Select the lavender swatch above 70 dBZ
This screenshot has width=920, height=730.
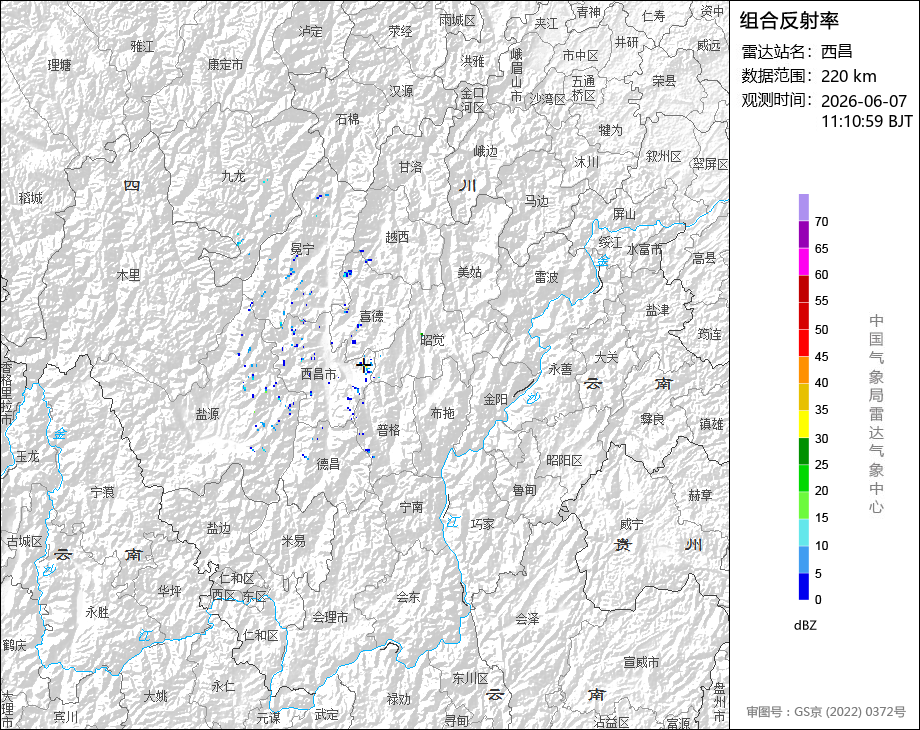point(804,208)
